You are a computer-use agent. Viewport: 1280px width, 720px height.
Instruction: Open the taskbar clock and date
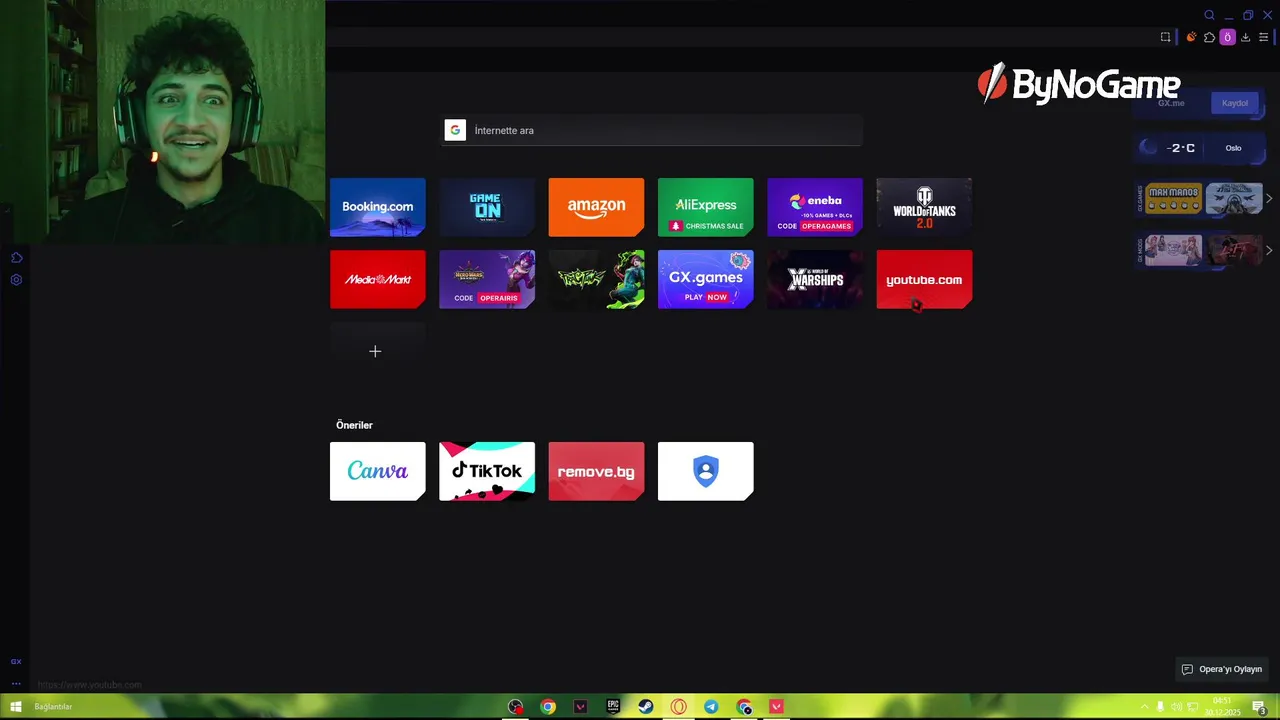1223,707
